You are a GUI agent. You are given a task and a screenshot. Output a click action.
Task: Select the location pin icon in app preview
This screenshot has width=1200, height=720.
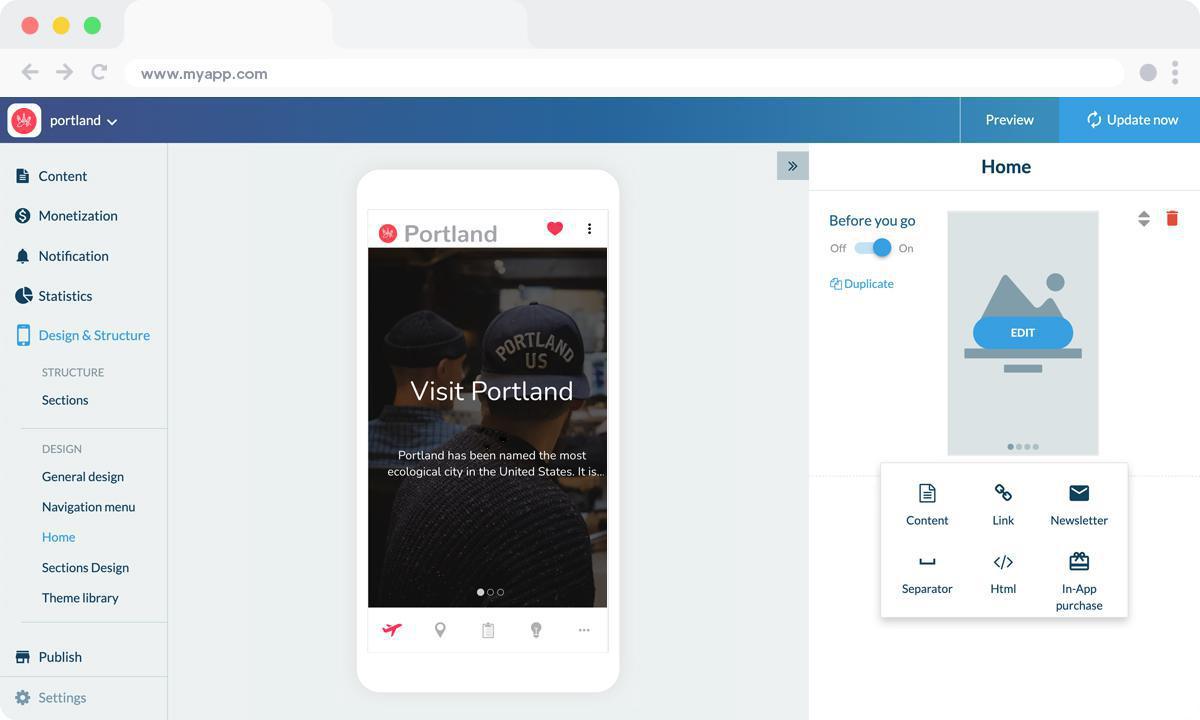click(x=440, y=630)
